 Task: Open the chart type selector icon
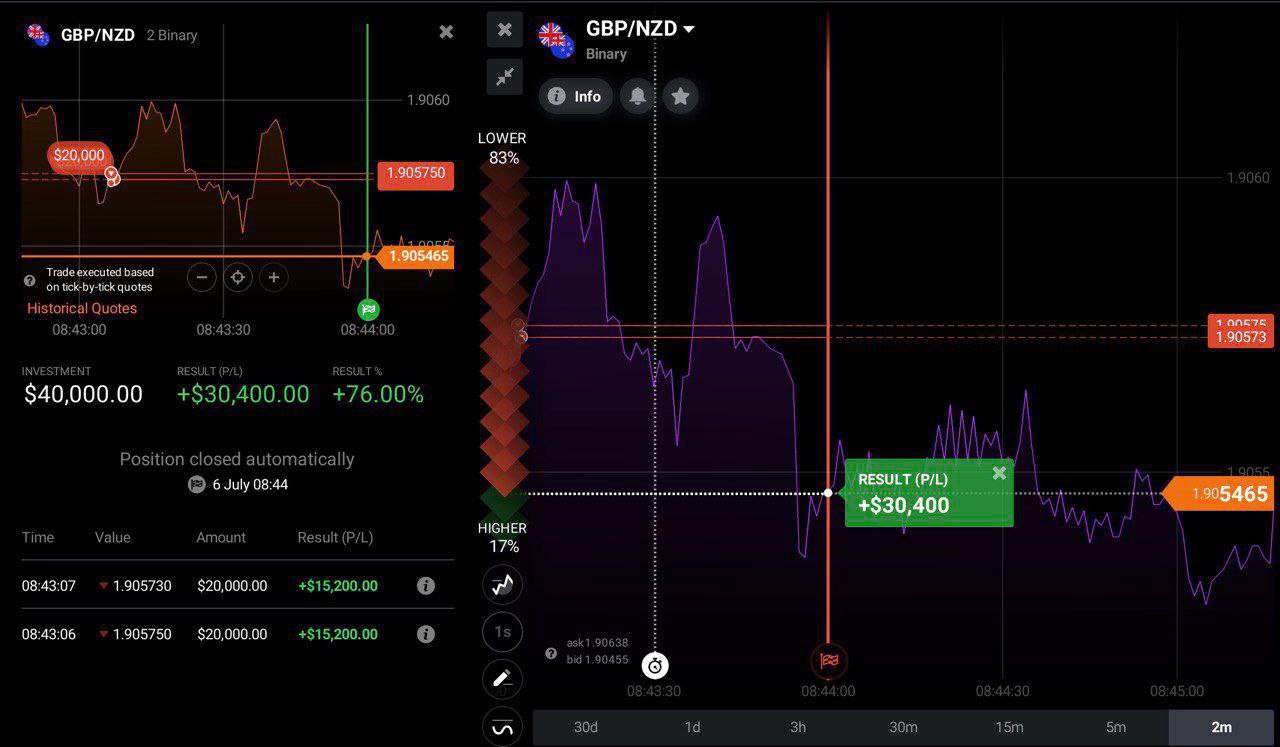coord(502,585)
